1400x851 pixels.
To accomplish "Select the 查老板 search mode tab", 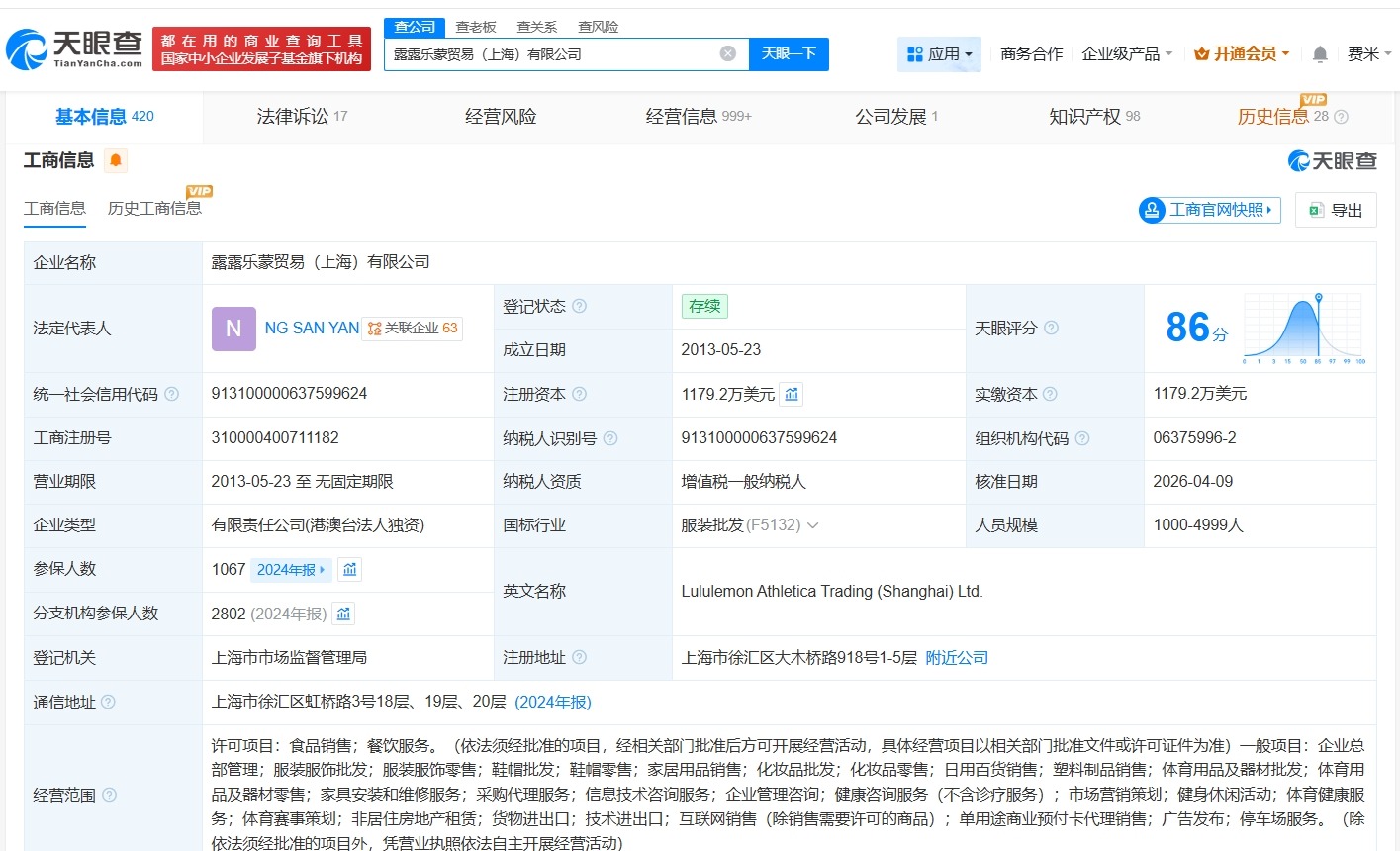I will tap(476, 27).
